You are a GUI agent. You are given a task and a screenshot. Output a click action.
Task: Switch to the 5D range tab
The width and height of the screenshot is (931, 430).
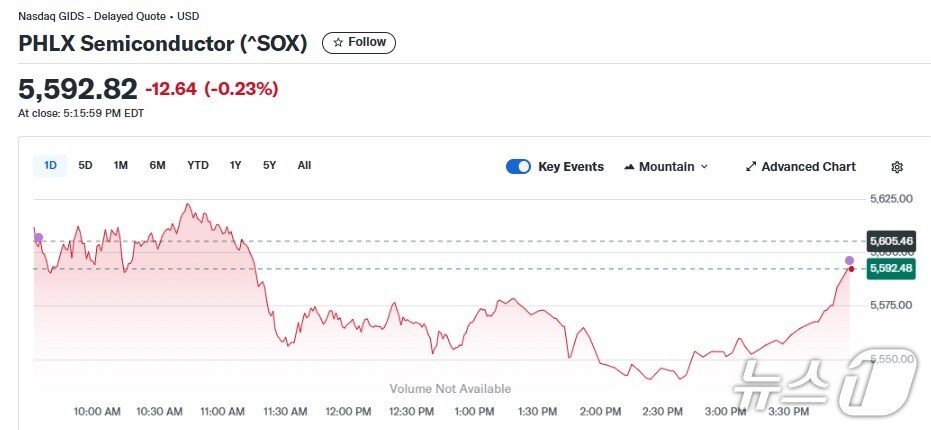point(86,165)
